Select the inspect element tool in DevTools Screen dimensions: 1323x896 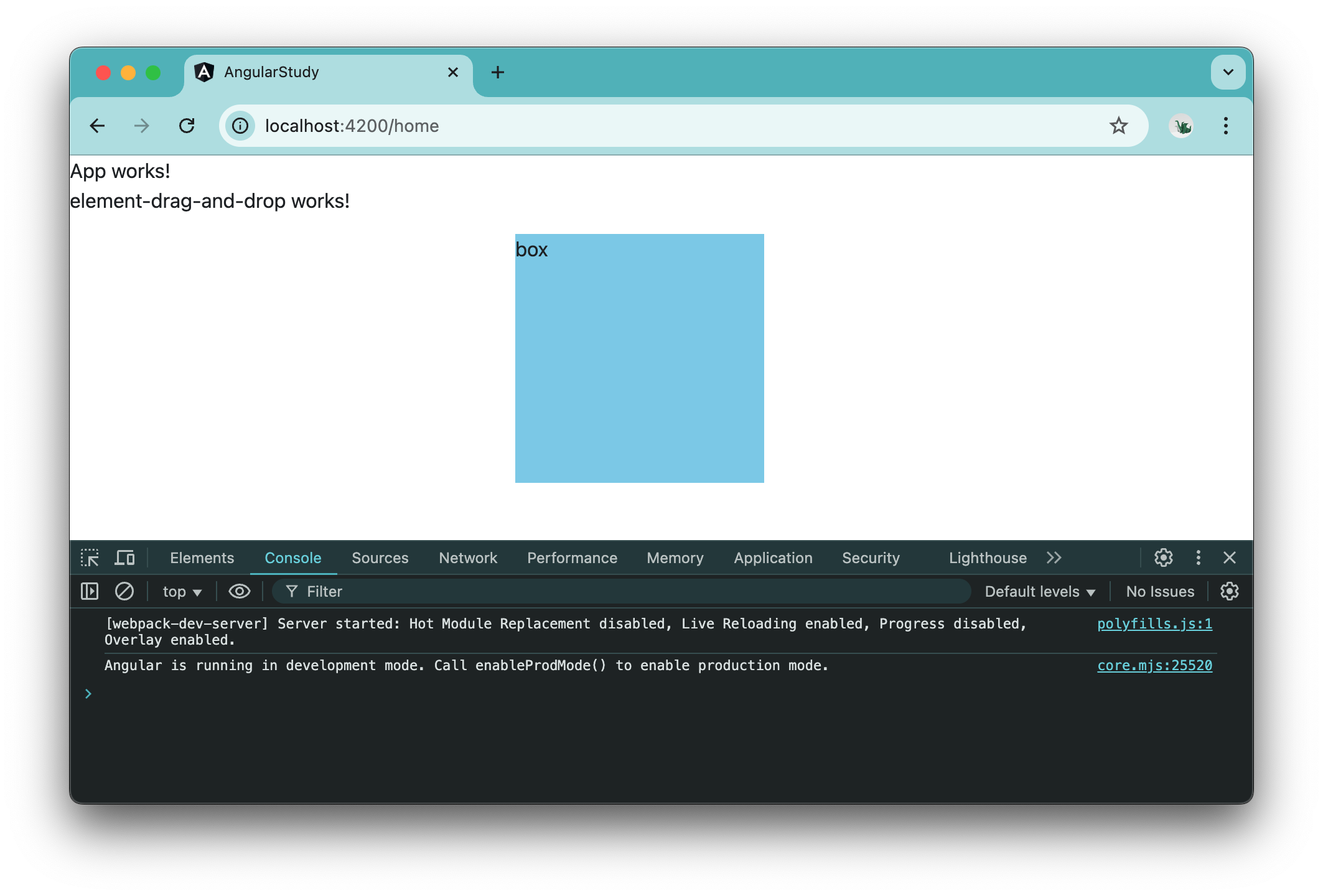click(x=90, y=558)
